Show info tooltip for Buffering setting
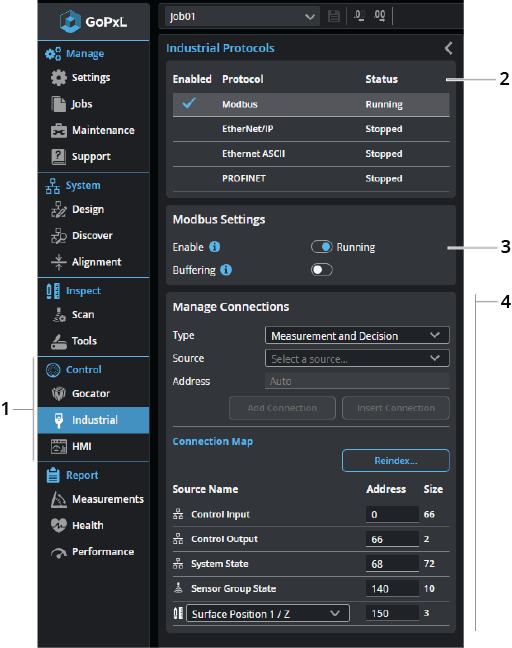512x648 pixels. [x=226, y=270]
